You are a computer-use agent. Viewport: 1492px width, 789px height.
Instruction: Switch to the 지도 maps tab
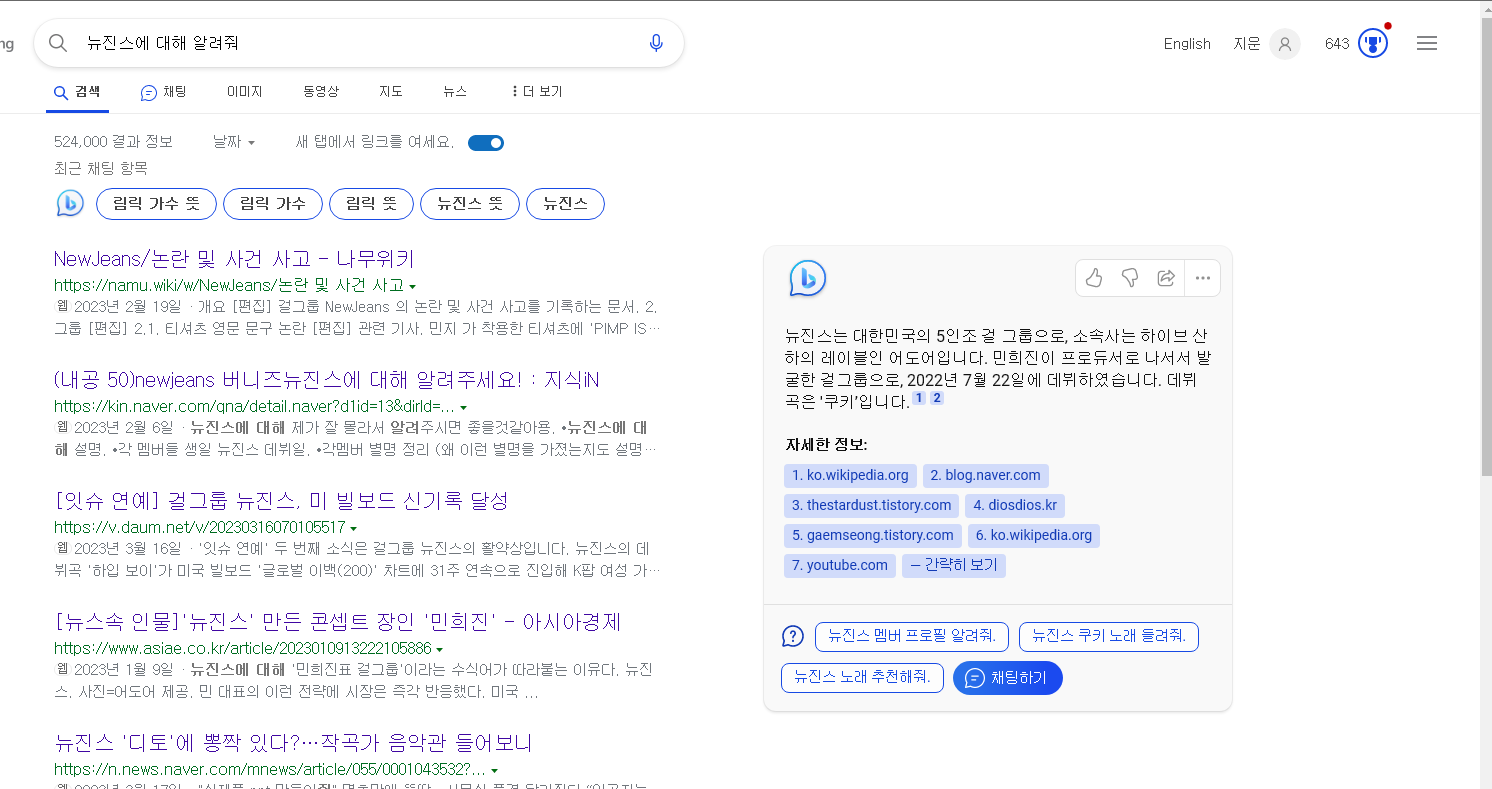pos(391,91)
